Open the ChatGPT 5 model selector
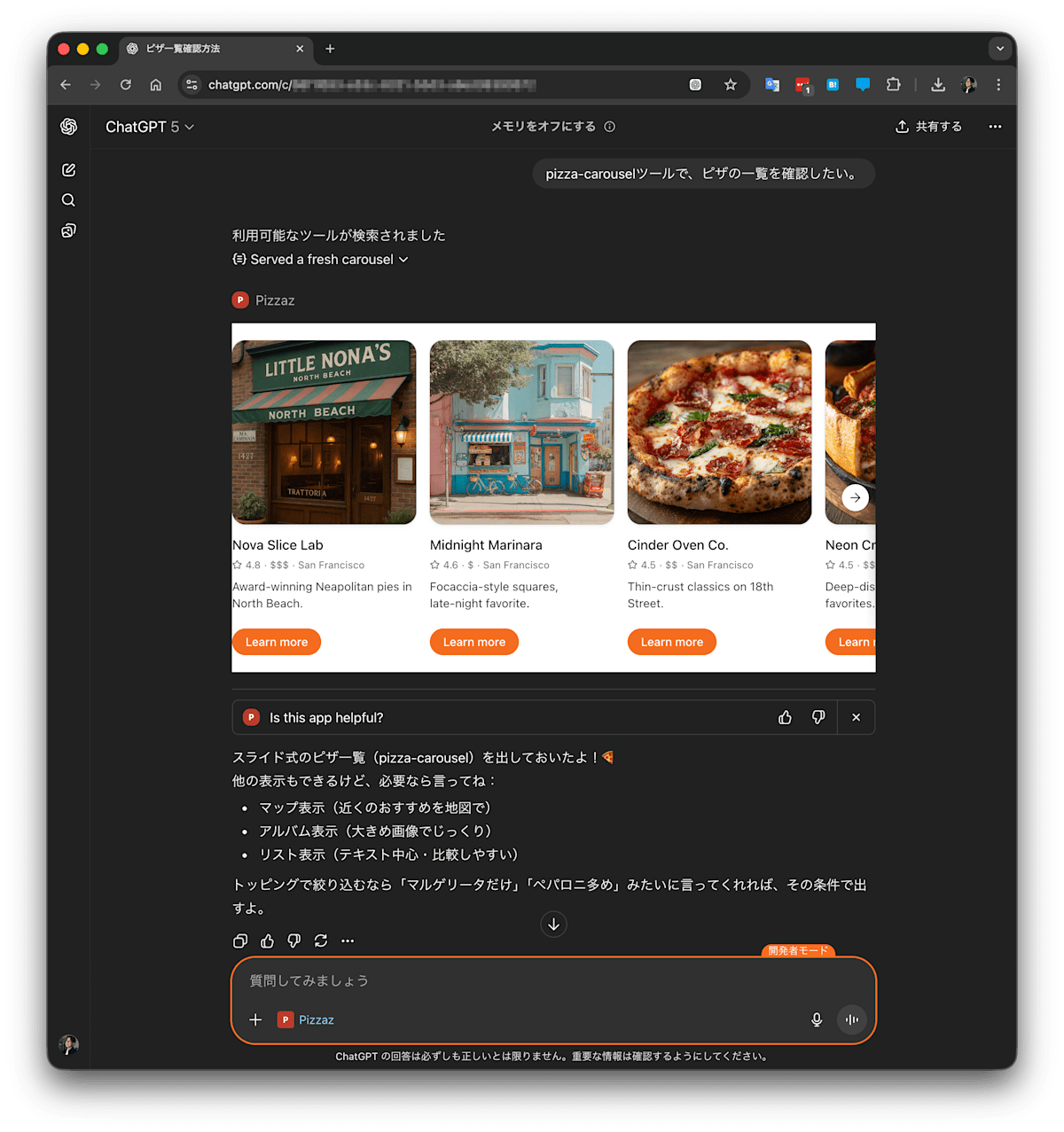1064x1132 pixels. [x=150, y=127]
